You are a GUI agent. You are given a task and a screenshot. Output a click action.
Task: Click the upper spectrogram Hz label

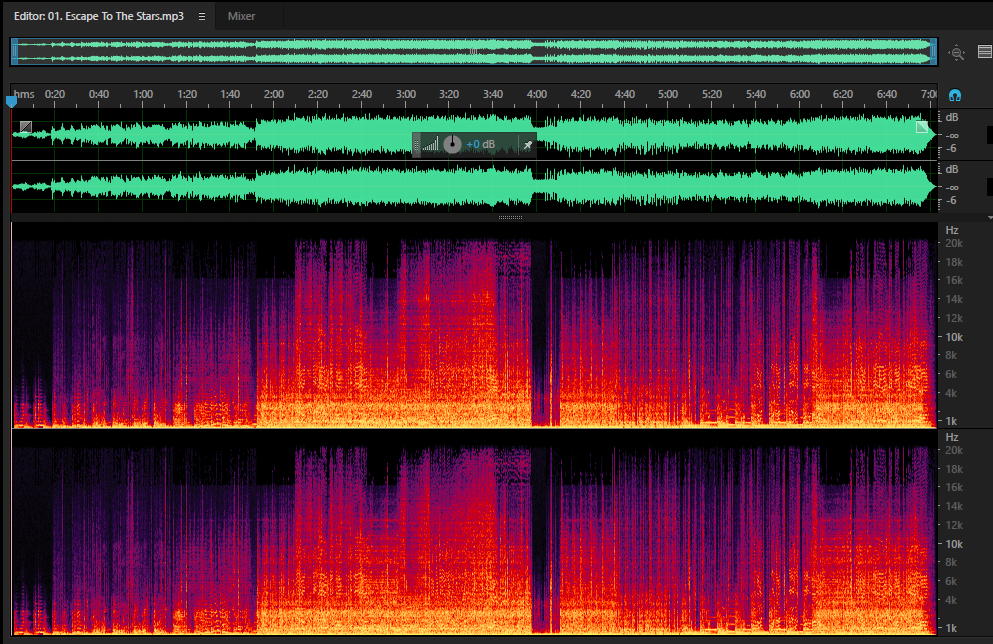952,230
